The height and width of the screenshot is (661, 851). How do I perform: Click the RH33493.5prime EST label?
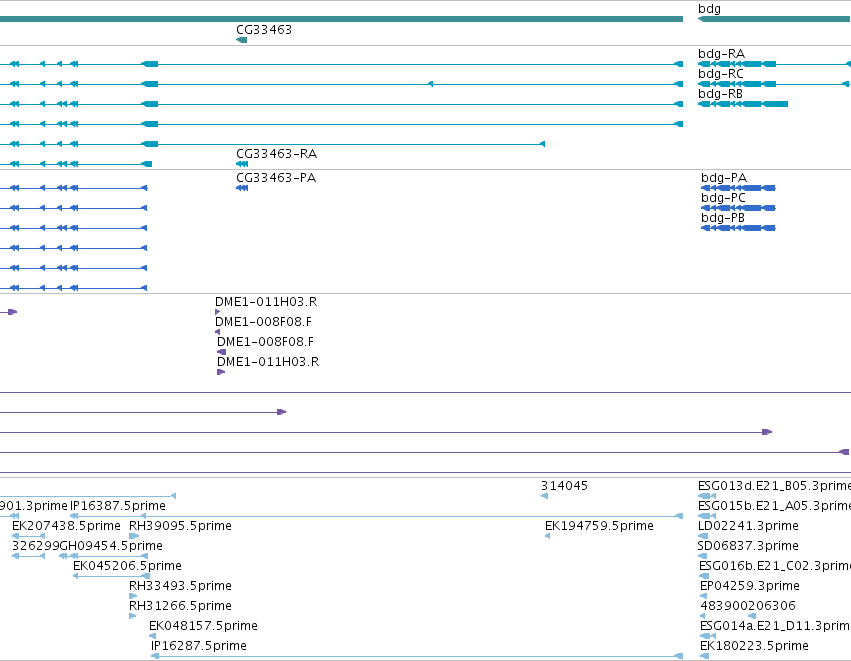[x=180, y=586]
